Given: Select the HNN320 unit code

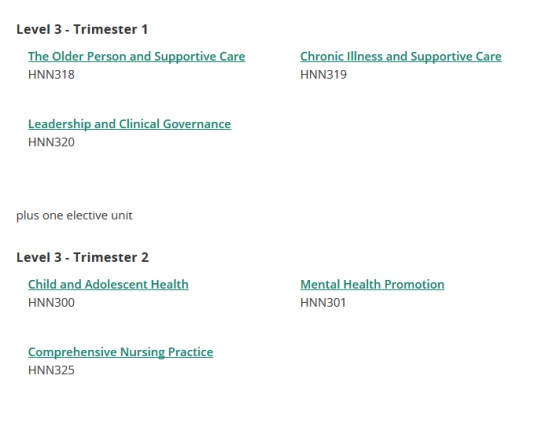Looking at the screenshot, I should pos(51,142).
